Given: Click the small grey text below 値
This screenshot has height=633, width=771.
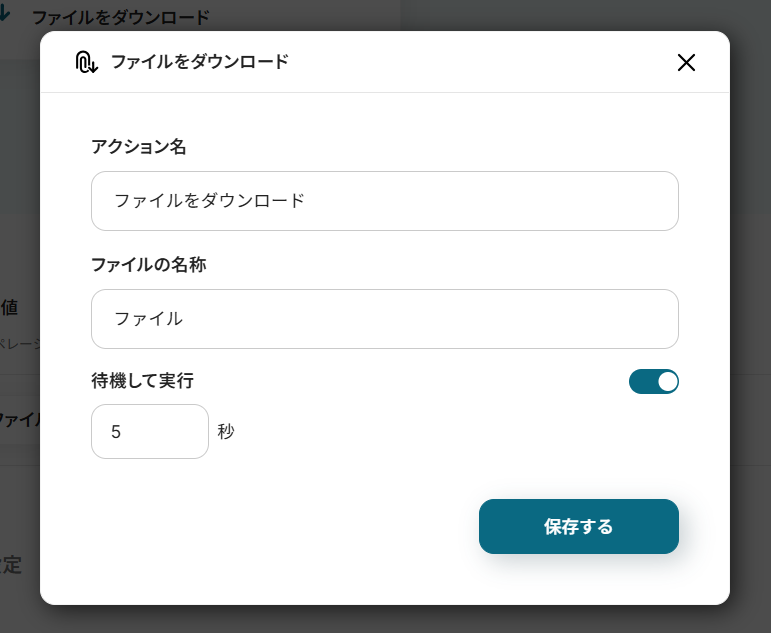Looking at the screenshot, I should tap(19, 344).
